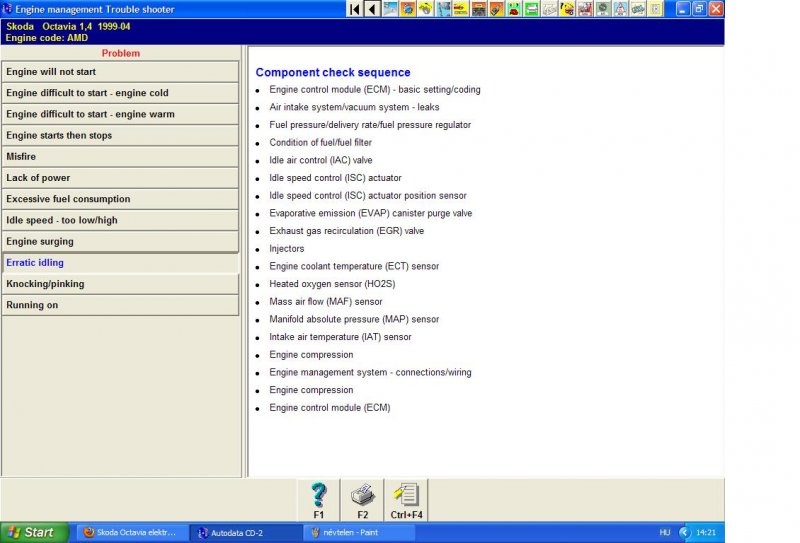The height and width of the screenshot is (543, 800).
Task: Choose the Misfire problem
Action: click(120, 157)
